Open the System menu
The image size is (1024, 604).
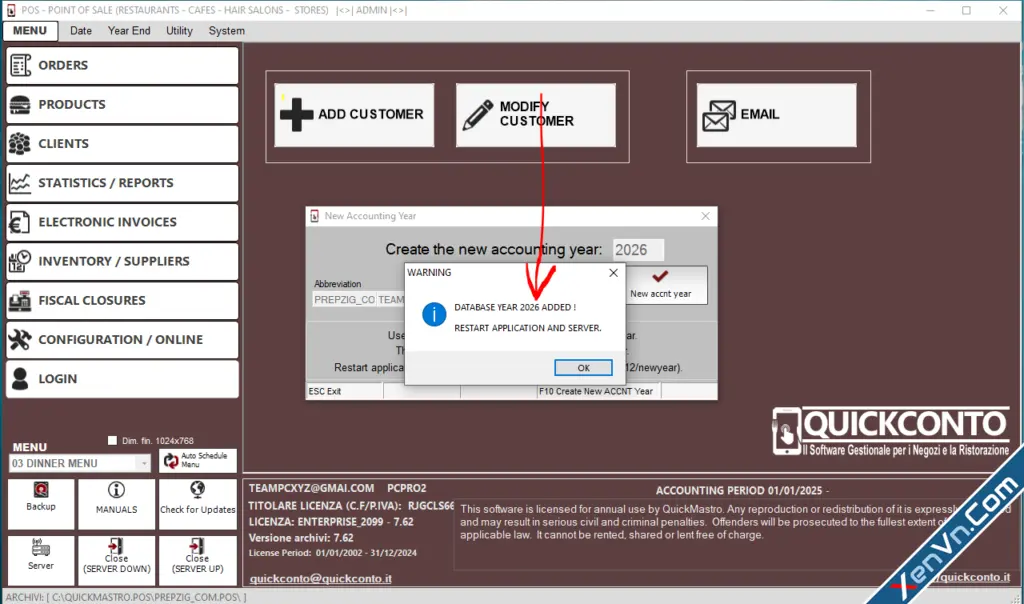click(227, 31)
